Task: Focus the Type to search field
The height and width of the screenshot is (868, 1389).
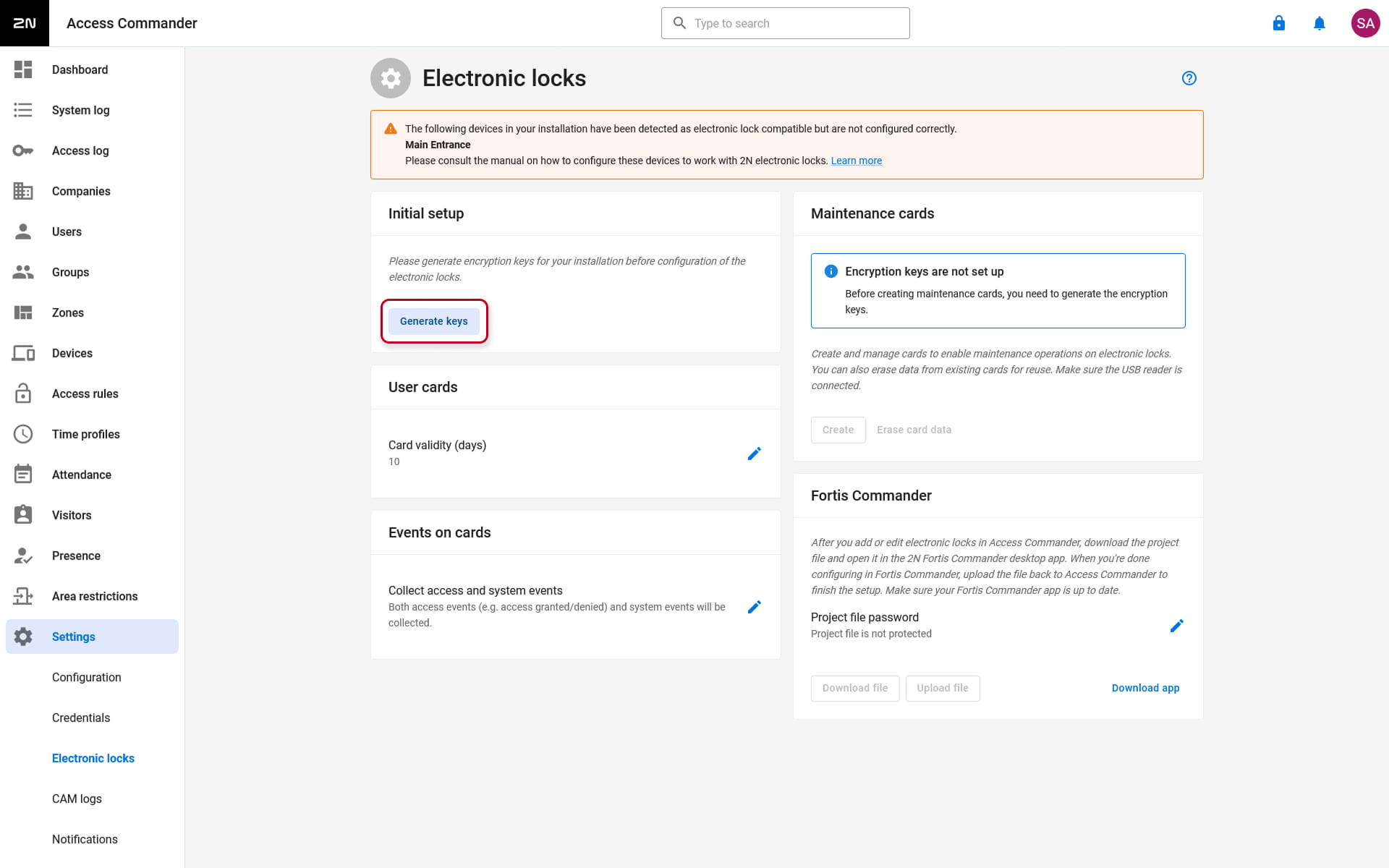Action: point(786,23)
